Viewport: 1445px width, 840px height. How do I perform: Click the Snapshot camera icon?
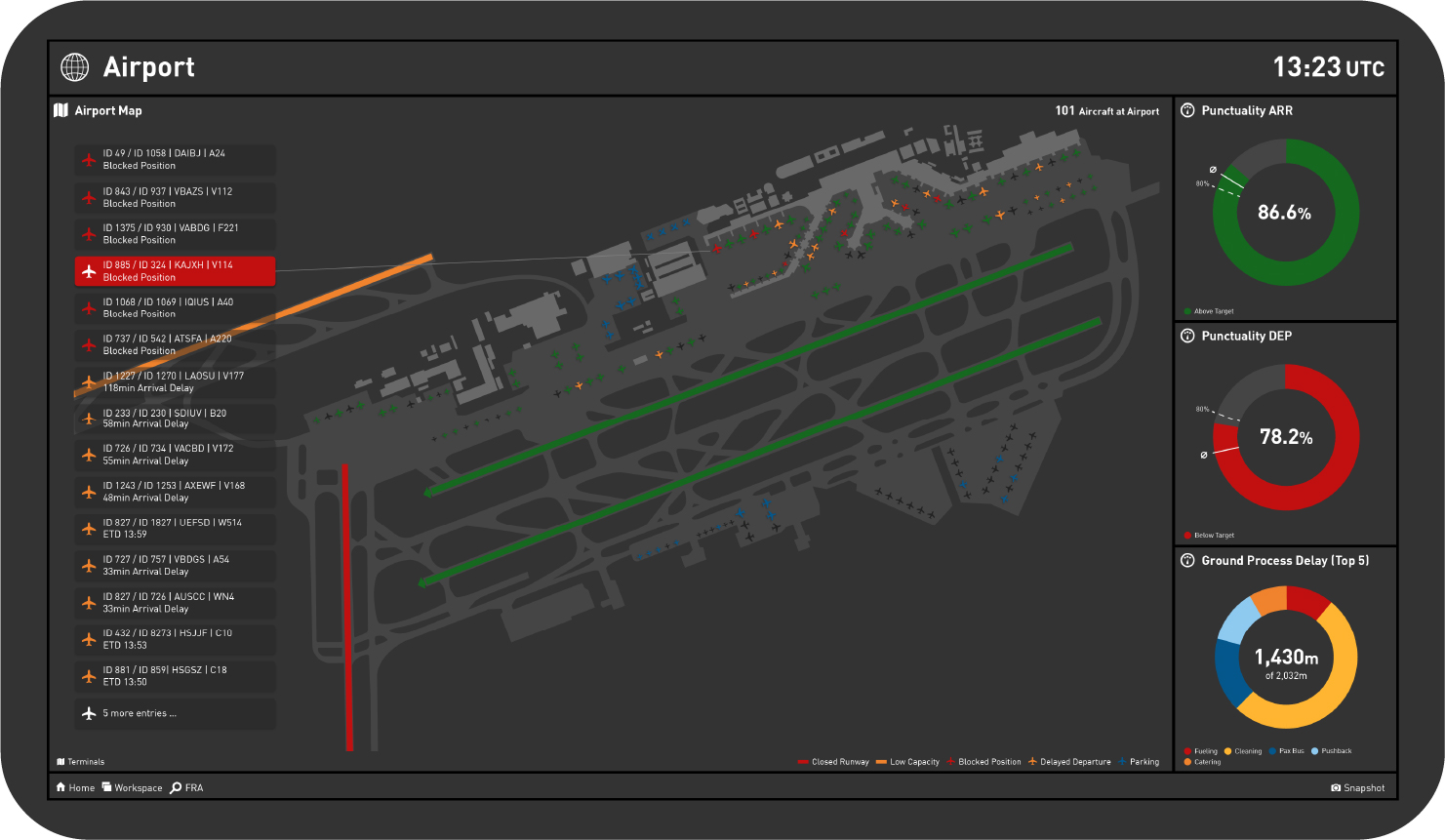click(x=1335, y=788)
